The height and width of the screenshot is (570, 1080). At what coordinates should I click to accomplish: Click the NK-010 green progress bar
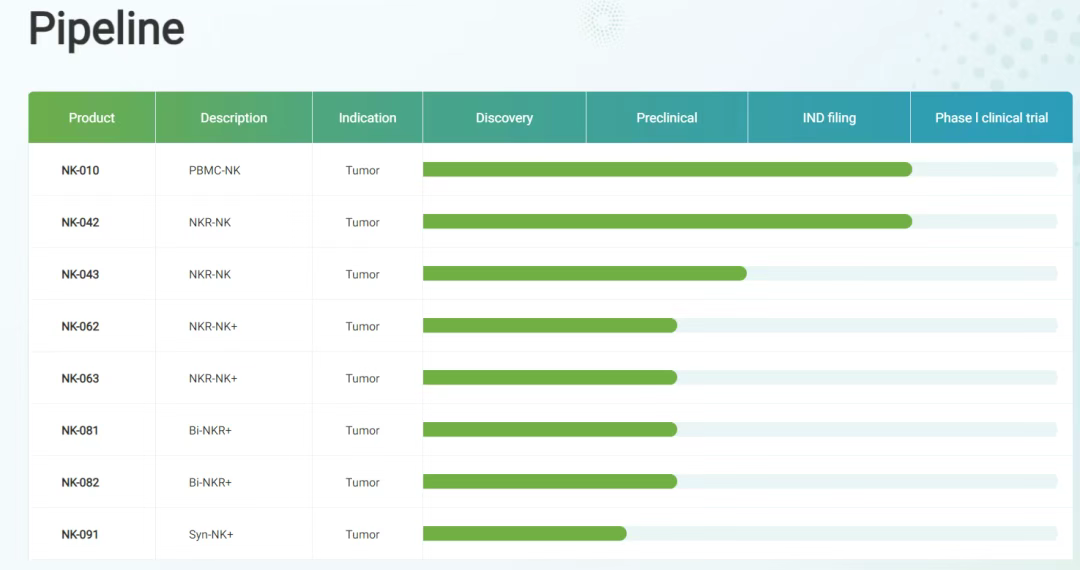coord(667,170)
